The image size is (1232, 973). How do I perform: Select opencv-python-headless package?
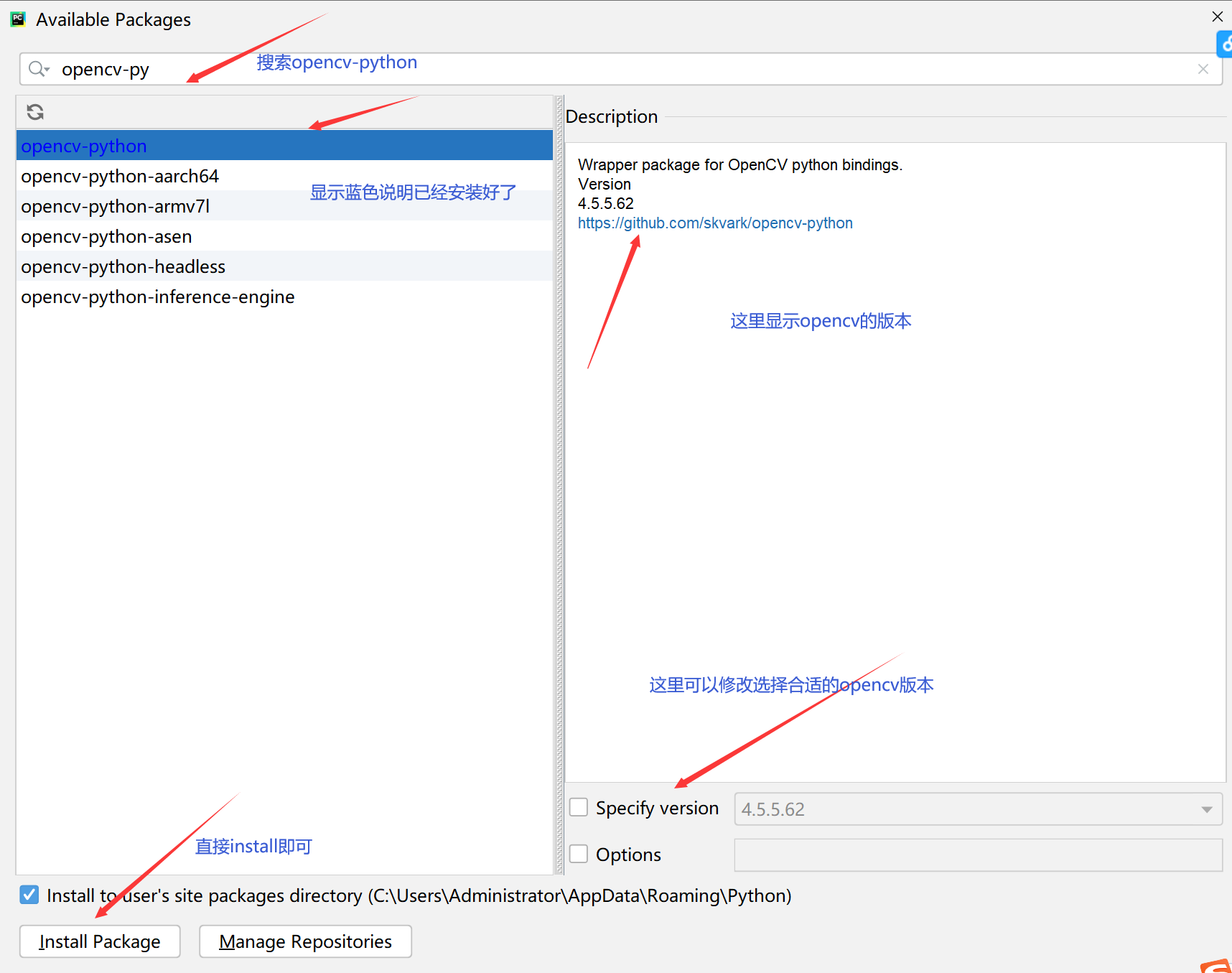click(x=284, y=266)
